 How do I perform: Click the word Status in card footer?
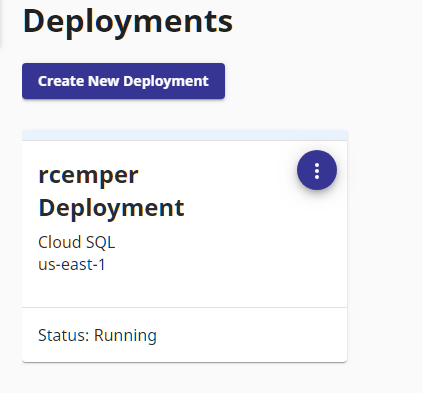click(62, 335)
